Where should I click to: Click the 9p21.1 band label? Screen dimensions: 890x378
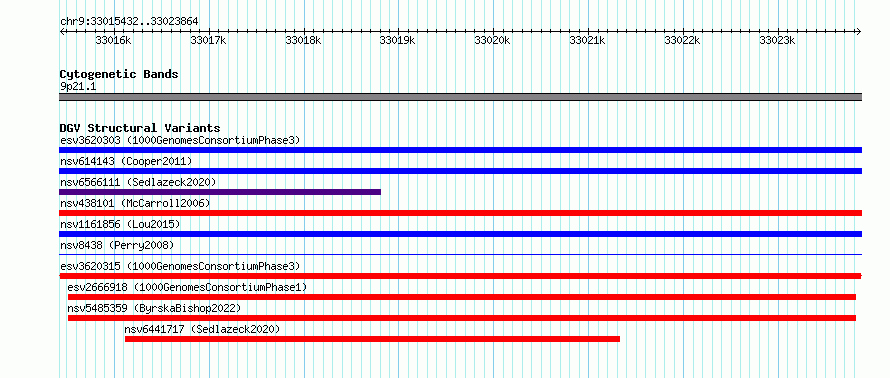point(78,87)
